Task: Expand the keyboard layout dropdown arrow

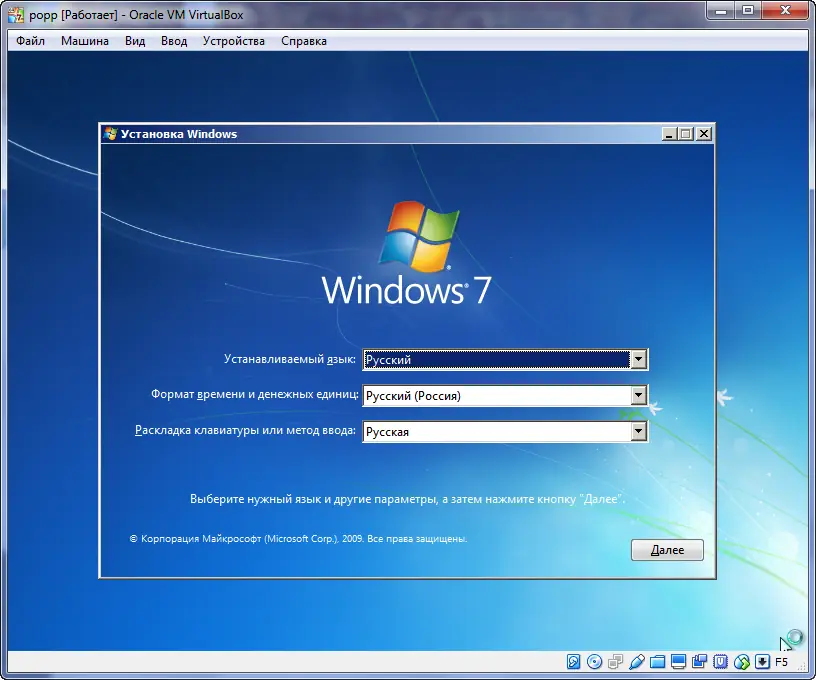Action: coord(638,431)
